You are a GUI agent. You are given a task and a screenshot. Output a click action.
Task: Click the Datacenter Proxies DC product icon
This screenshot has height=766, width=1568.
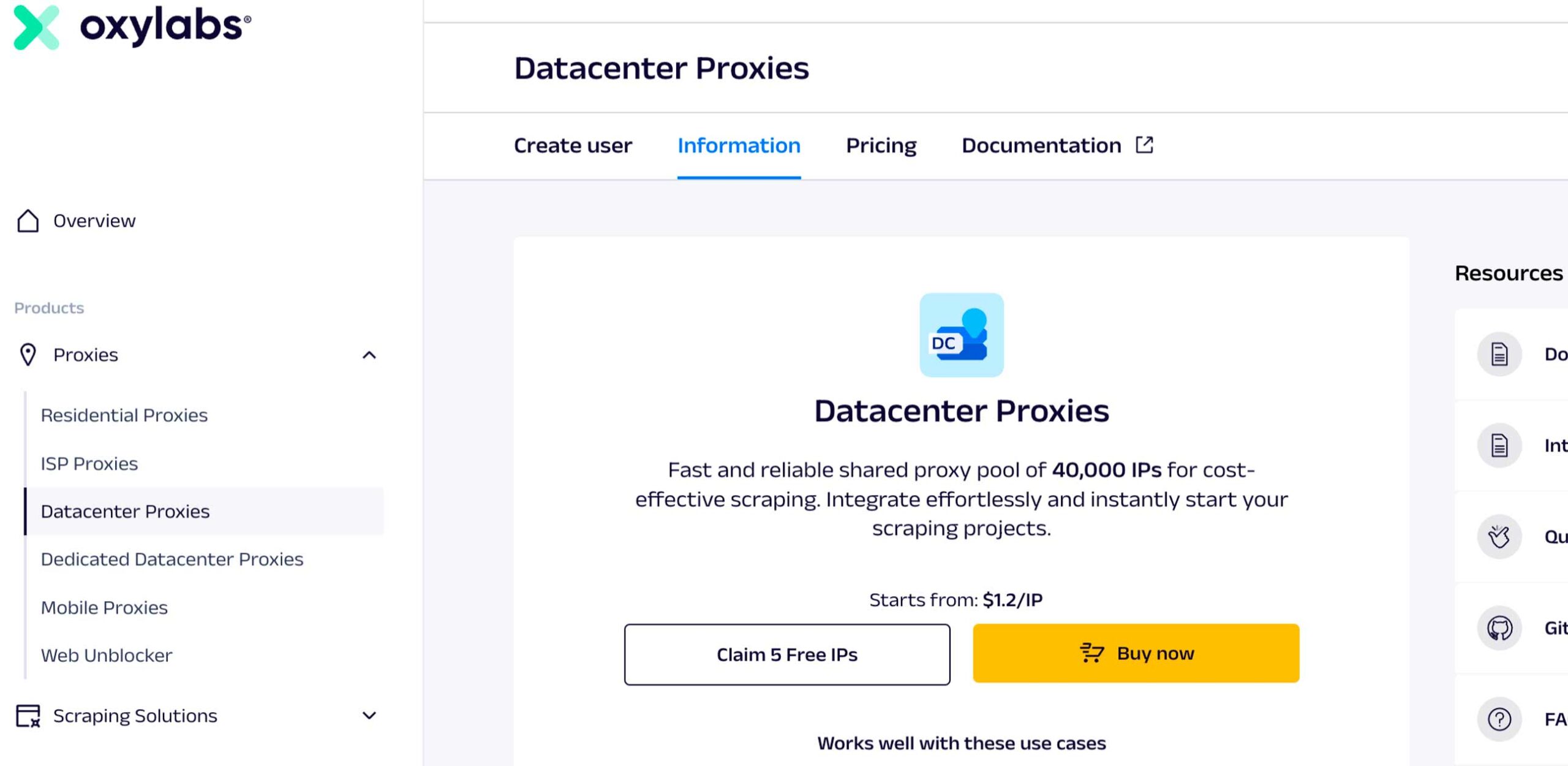(x=961, y=335)
